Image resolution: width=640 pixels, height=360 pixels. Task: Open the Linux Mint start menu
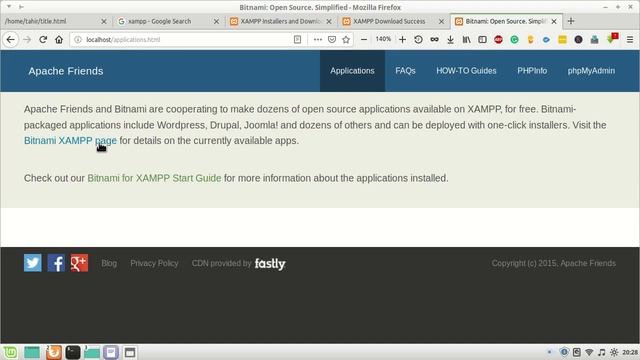click(10, 352)
